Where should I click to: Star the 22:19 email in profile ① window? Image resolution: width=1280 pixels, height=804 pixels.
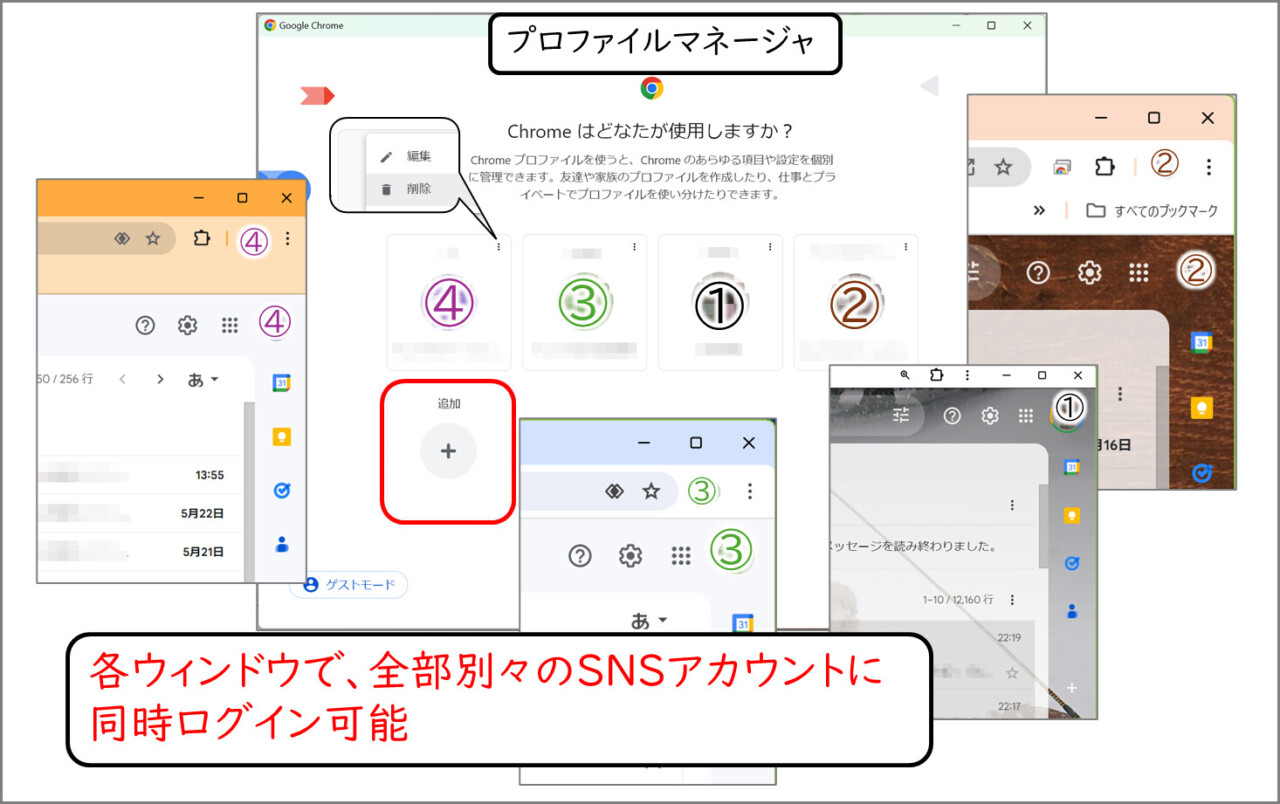[x=1012, y=673]
